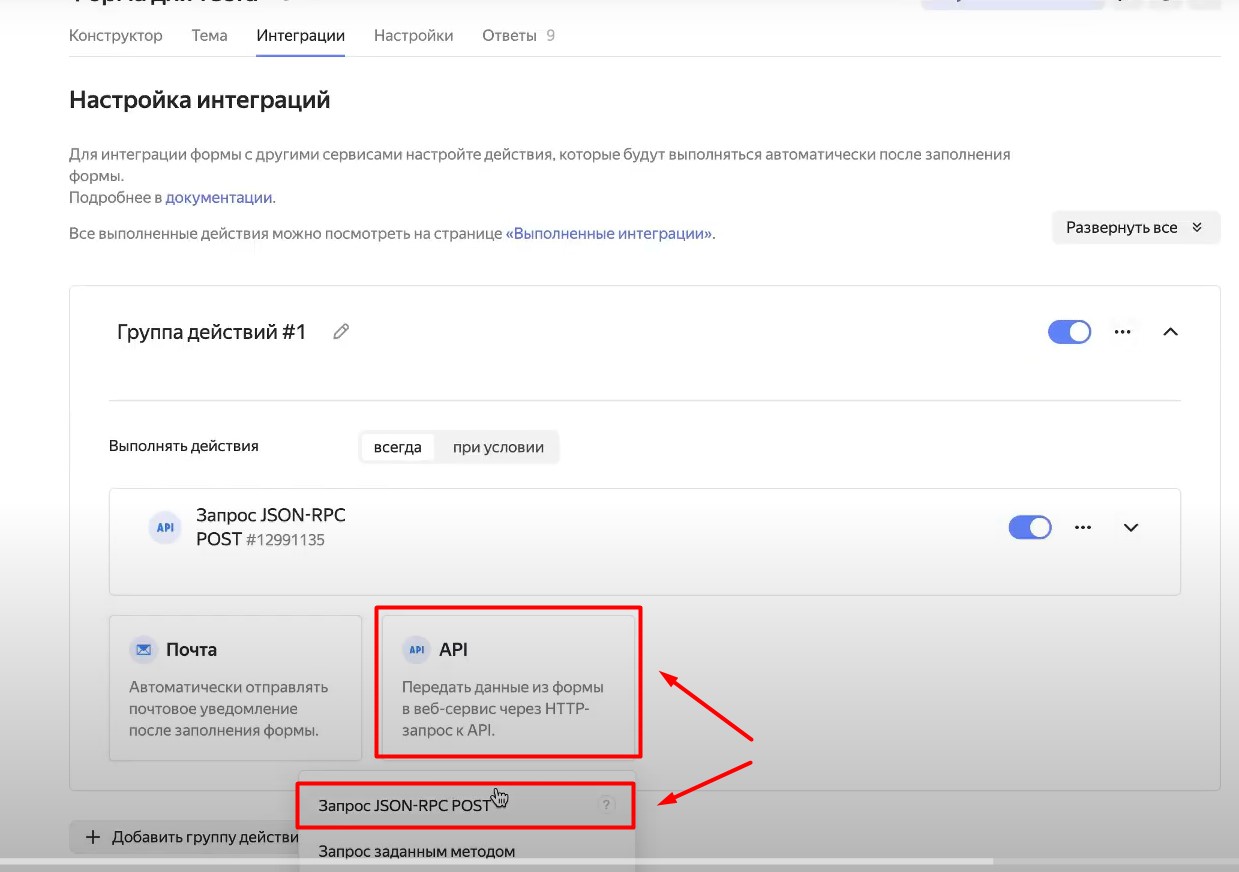Click the API icon on API card
Screen dimensions: 1239x872
tap(417, 650)
